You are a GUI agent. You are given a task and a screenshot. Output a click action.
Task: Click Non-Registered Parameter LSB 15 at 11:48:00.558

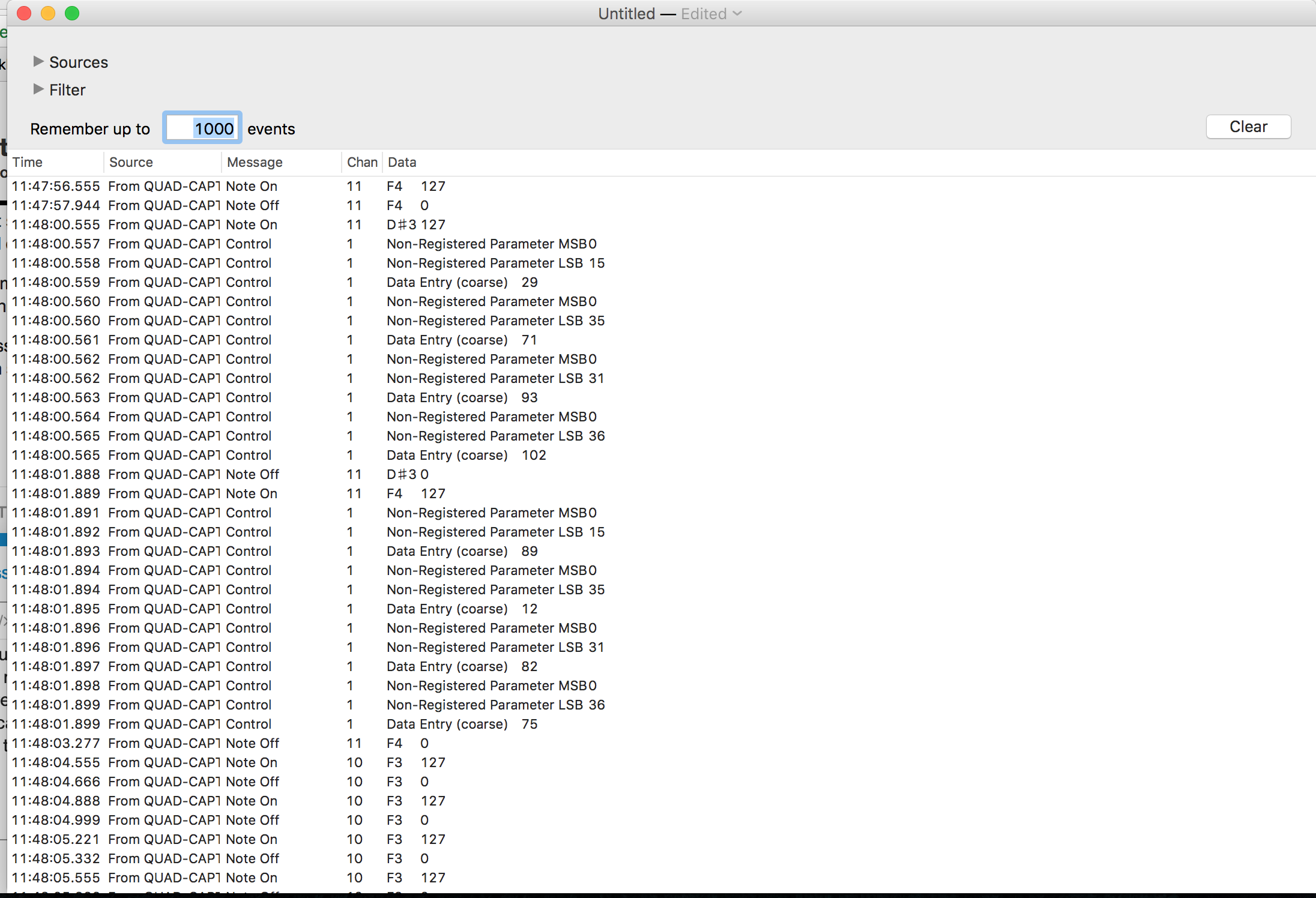[662, 263]
